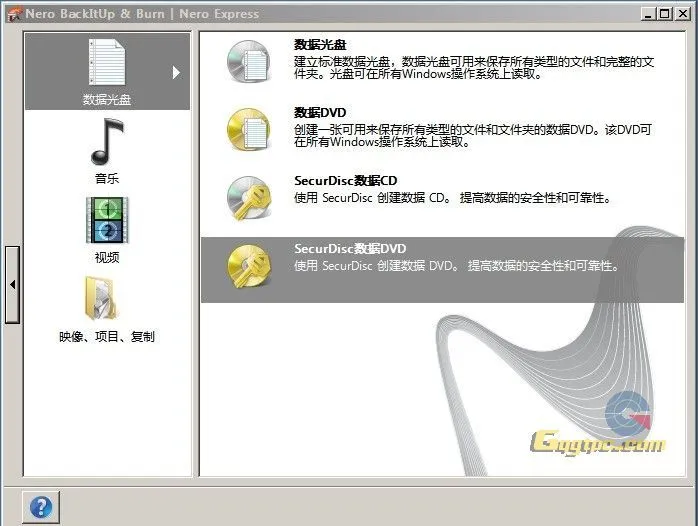Open the 映像、项目、复制 folder icon
Viewport: 698px width, 526px height.
(x=101, y=298)
